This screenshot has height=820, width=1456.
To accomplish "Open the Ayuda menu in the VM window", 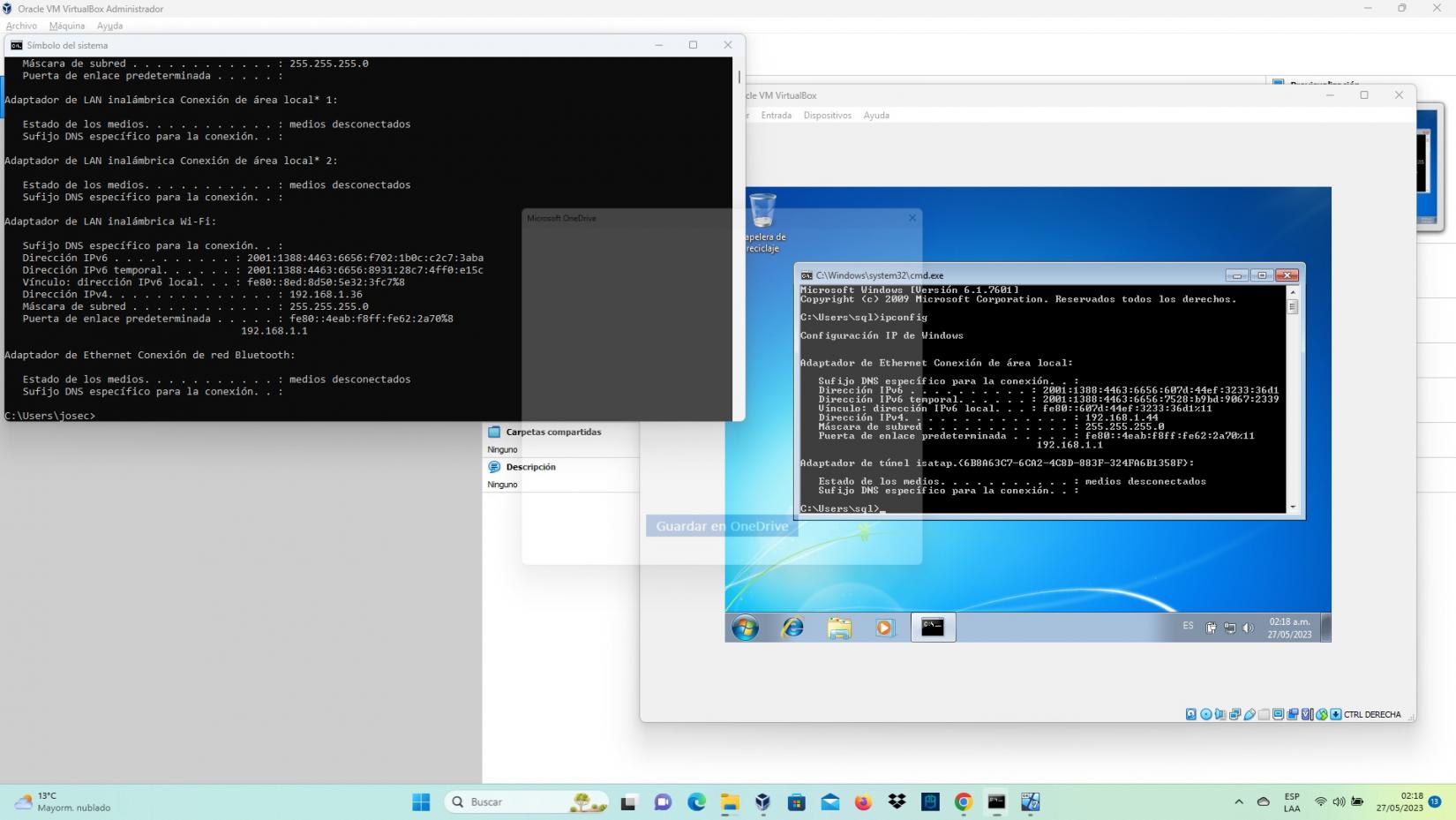I will coord(876,116).
